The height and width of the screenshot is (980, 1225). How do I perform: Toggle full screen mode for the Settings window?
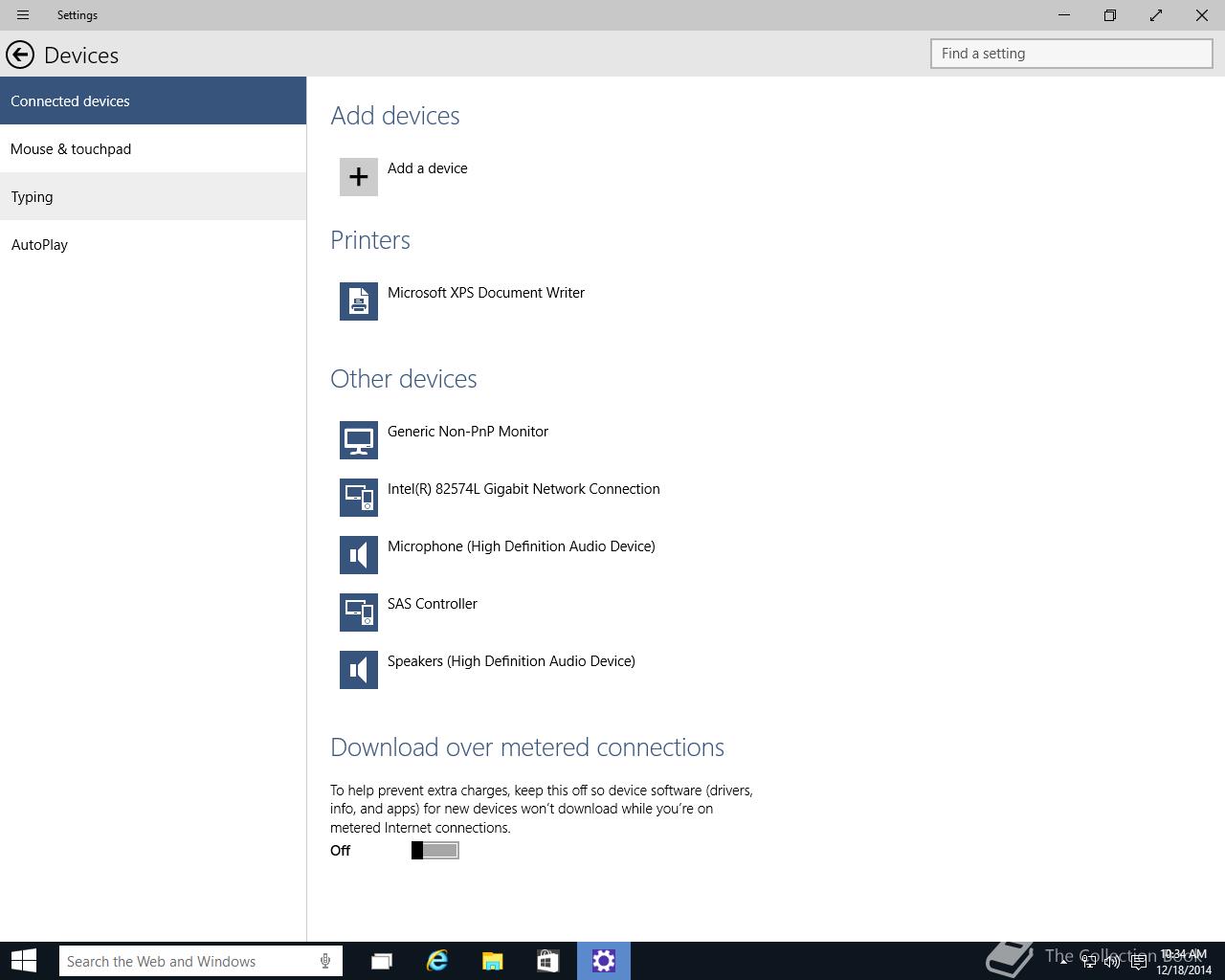pos(1156,15)
